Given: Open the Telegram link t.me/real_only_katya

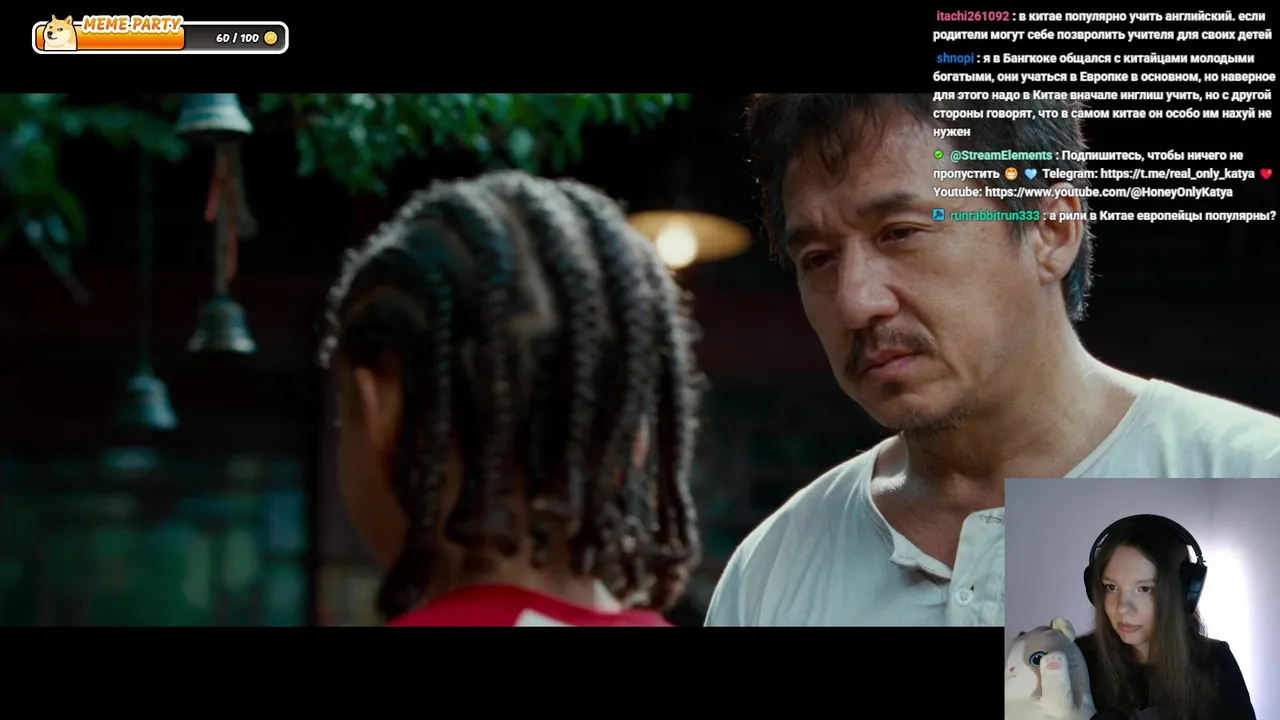Looking at the screenshot, I should click(1177, 174).
